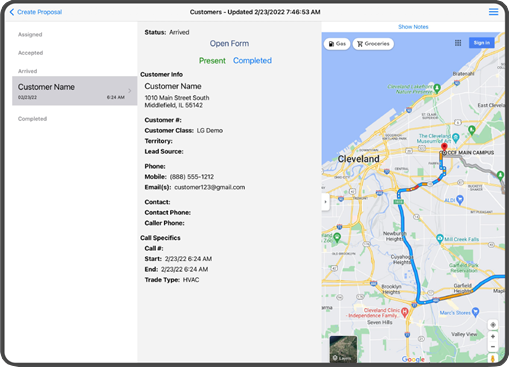Mark the call as Completed
This screenshot has width=509, height=367.
coord(252,61)
